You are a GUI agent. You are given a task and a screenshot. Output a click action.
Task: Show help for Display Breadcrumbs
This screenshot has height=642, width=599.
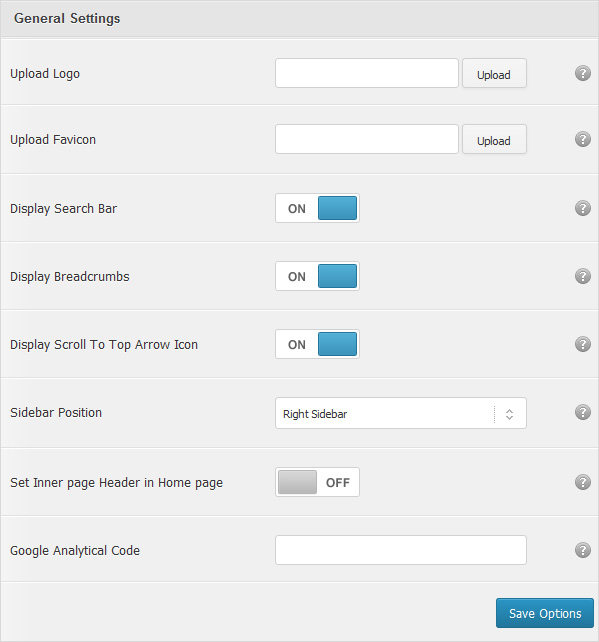583,276
